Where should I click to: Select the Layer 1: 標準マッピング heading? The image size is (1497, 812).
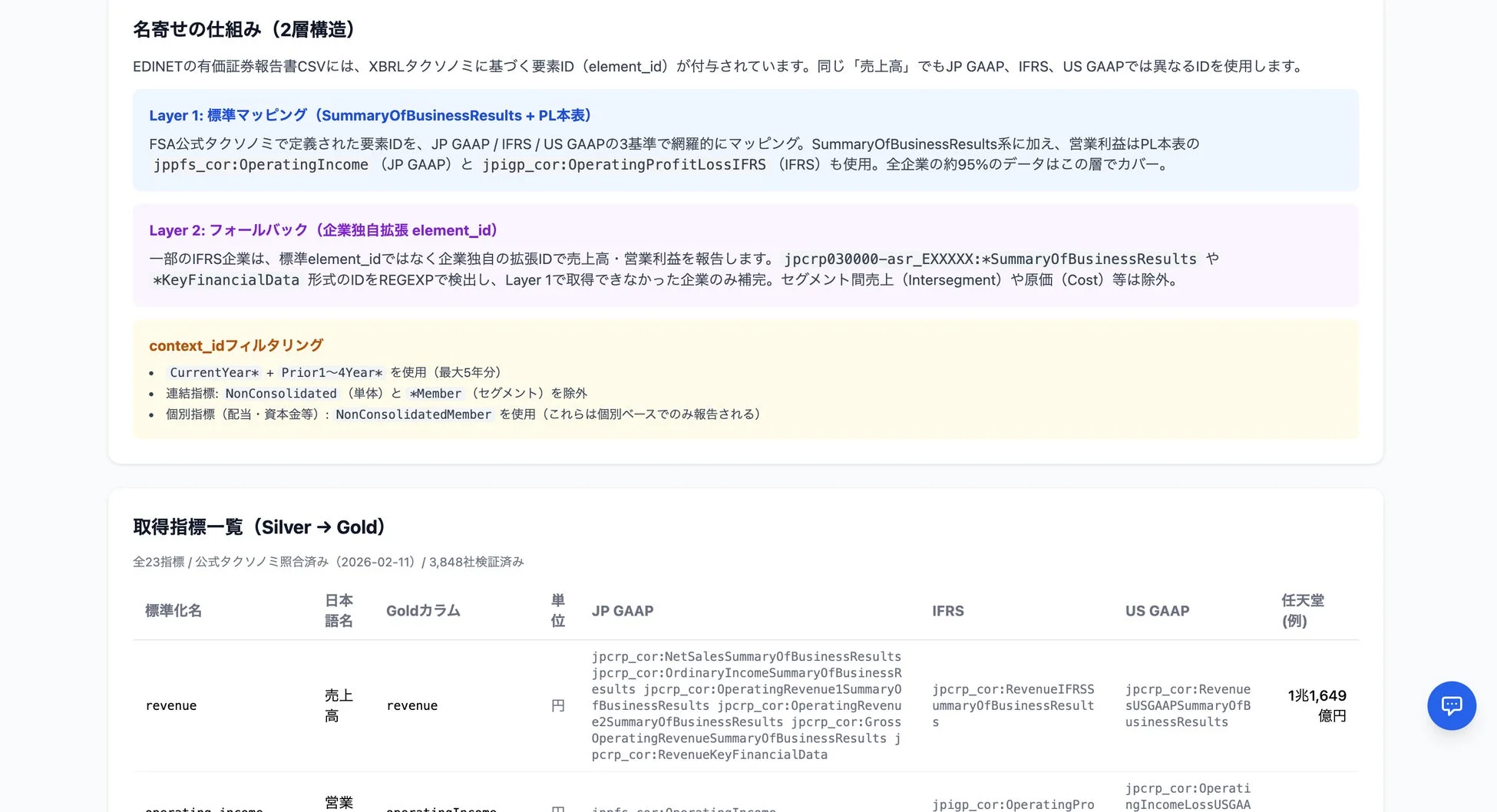tap(369, 115)
